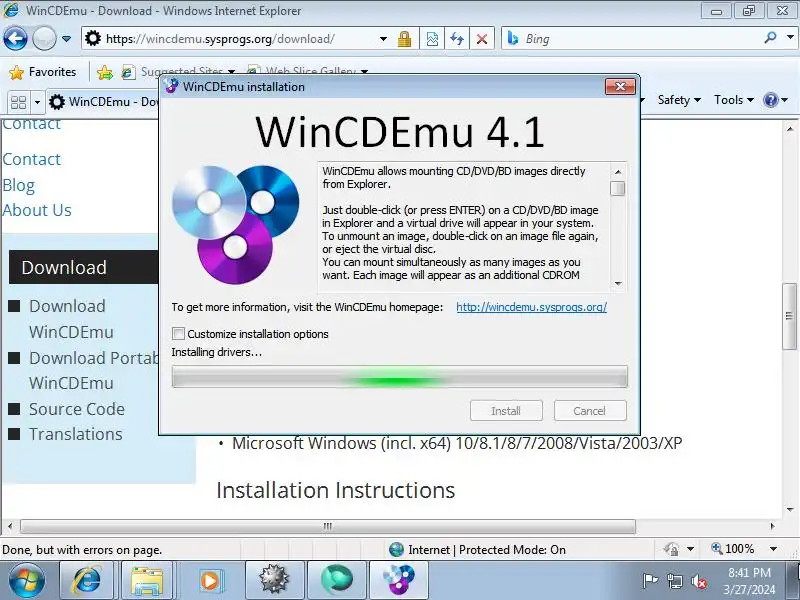800x600 pixels.
Task: Click the Translations sidebar link
Action: 76,434
